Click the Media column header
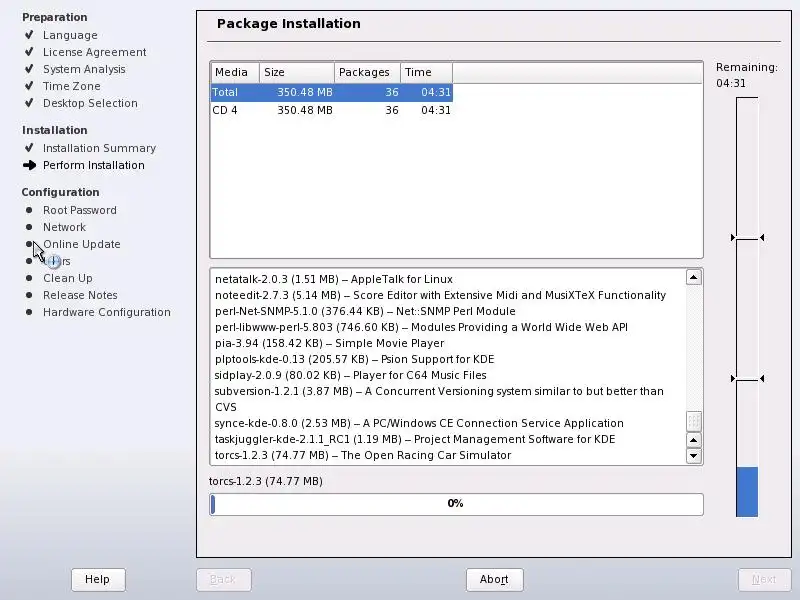This screenshot has height=600, width=800. tap(235, 72)
